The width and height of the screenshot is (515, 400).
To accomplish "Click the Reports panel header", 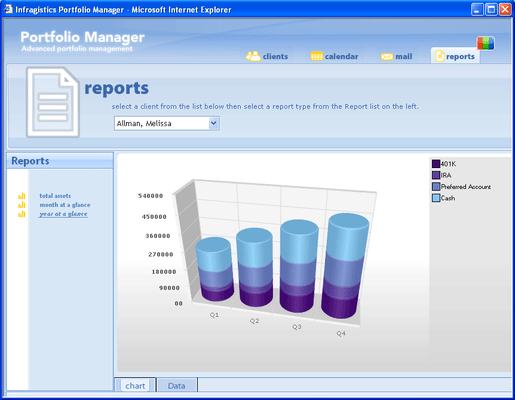I will 60,161.
